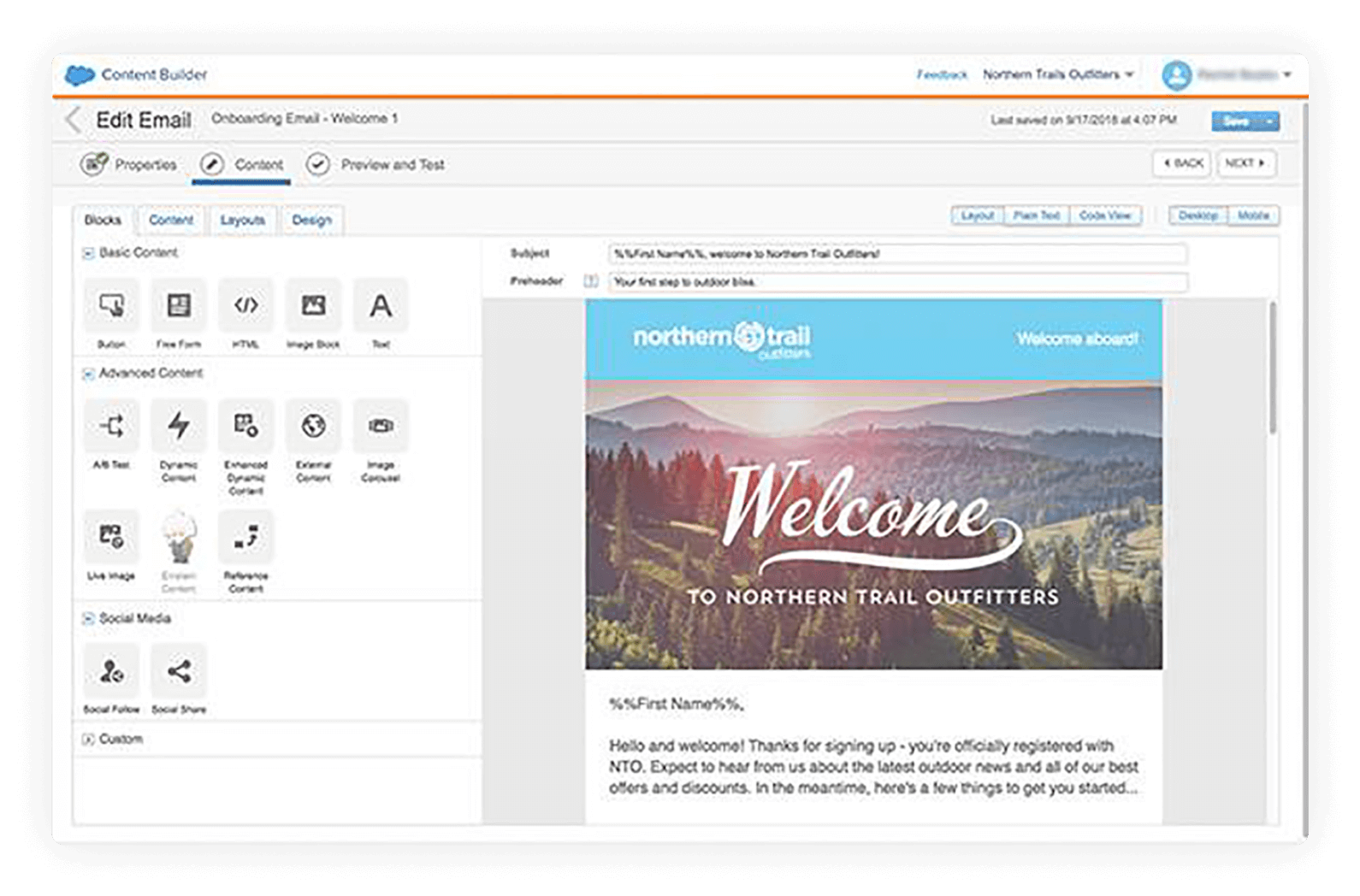Click the NEXT button
1360x896 pixels.
pos(1246,163)
